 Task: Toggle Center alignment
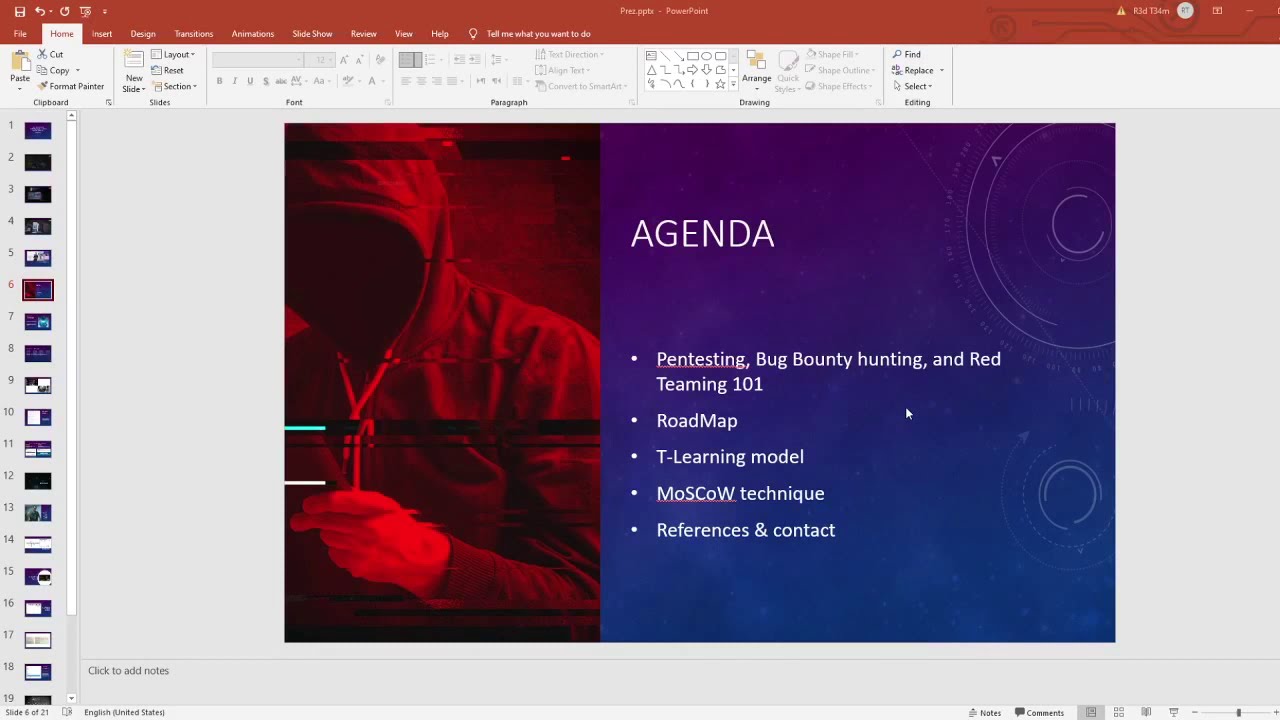click(421, 81)
